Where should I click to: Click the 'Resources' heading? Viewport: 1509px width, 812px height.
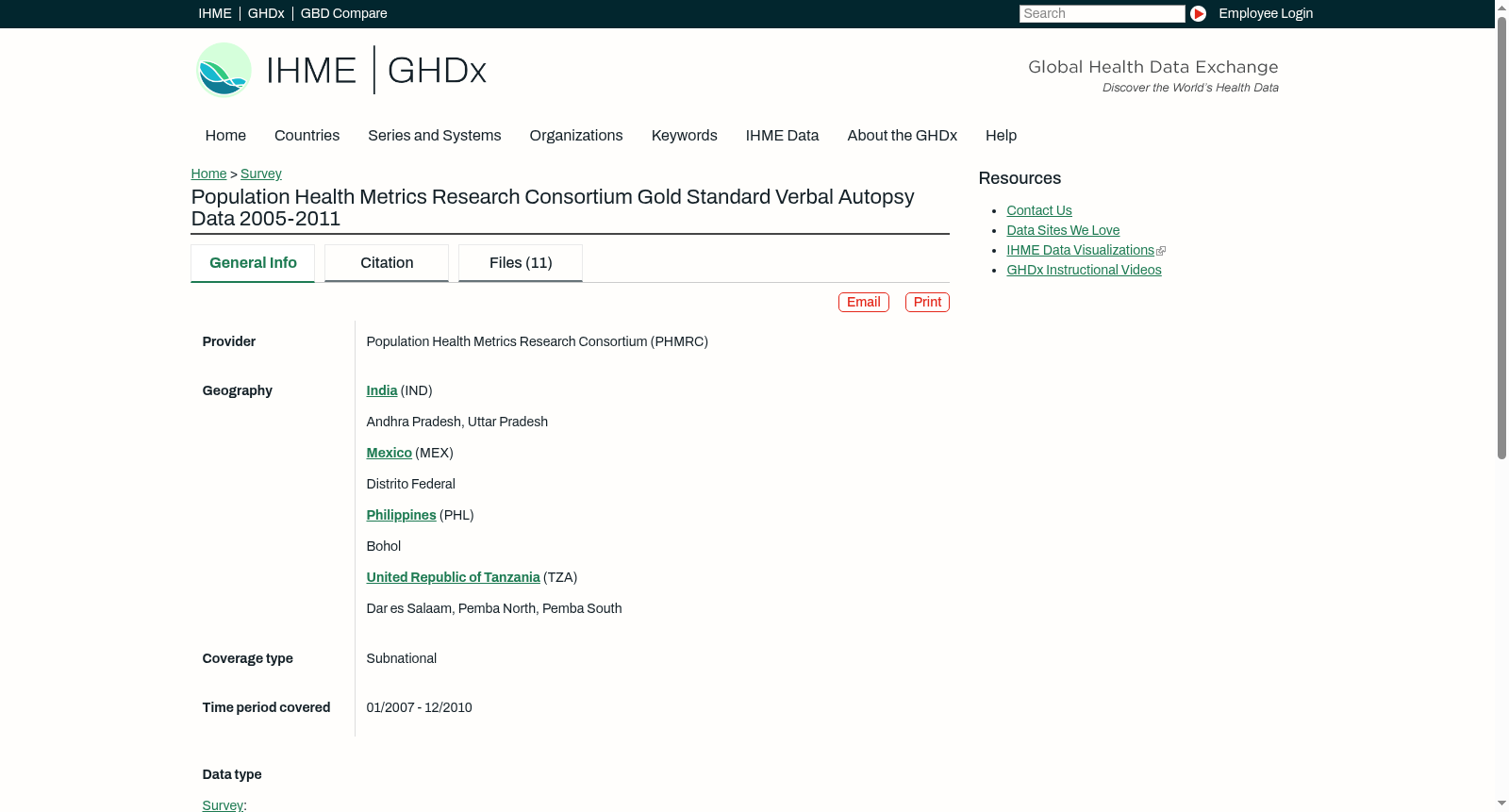coord(1020,178)
